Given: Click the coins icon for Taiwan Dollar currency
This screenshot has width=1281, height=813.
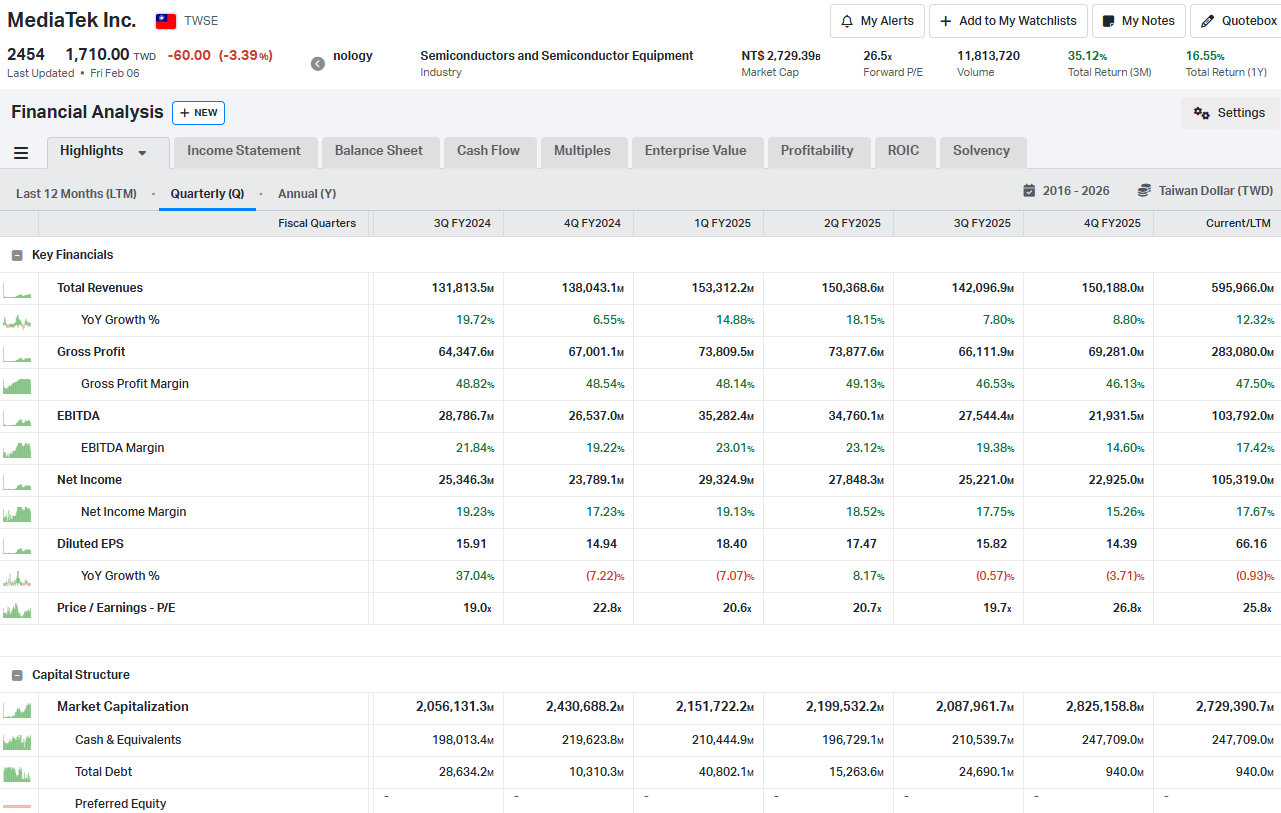Looking at the screenshot, I should [1144, 190].
